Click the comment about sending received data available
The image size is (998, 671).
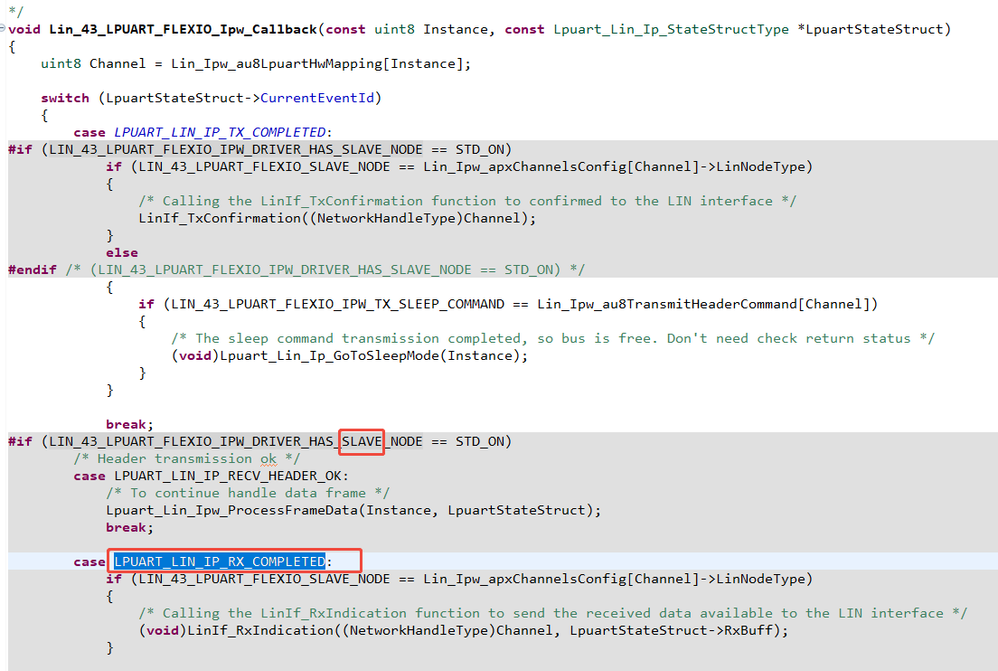(552, 614)
